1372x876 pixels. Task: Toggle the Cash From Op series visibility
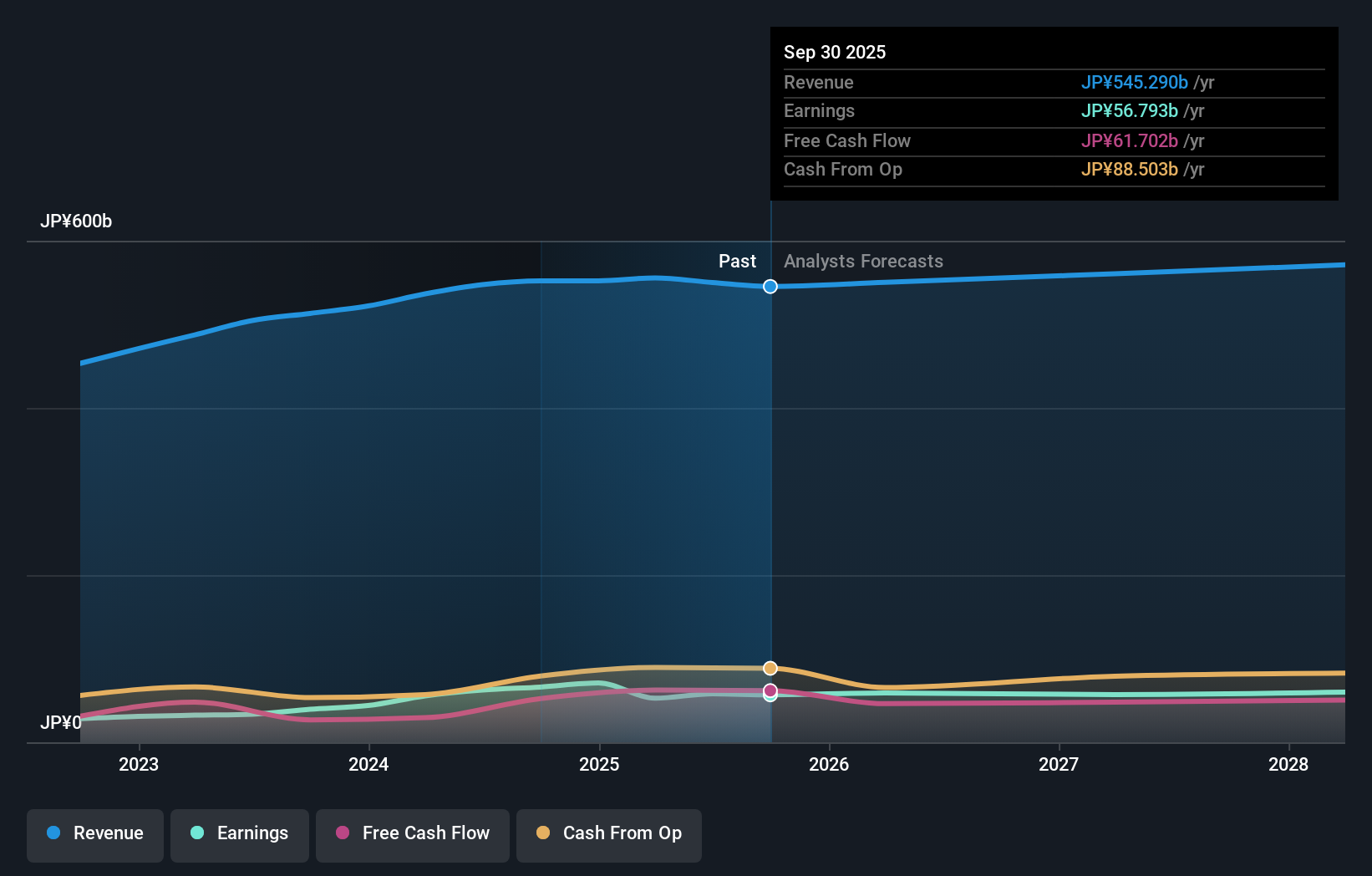(x=608, y=834)
